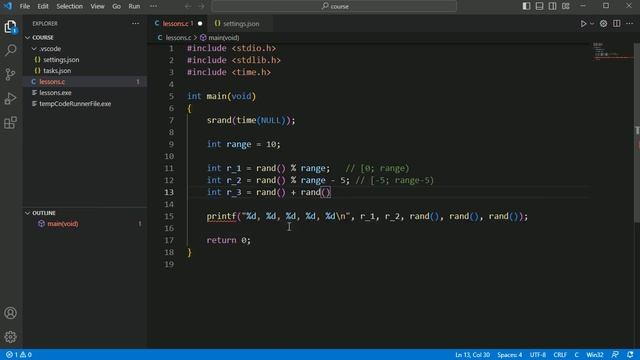Click the feedback icon in status bar
This screenshot has height=360, width=640.
[x=615, y=355]
